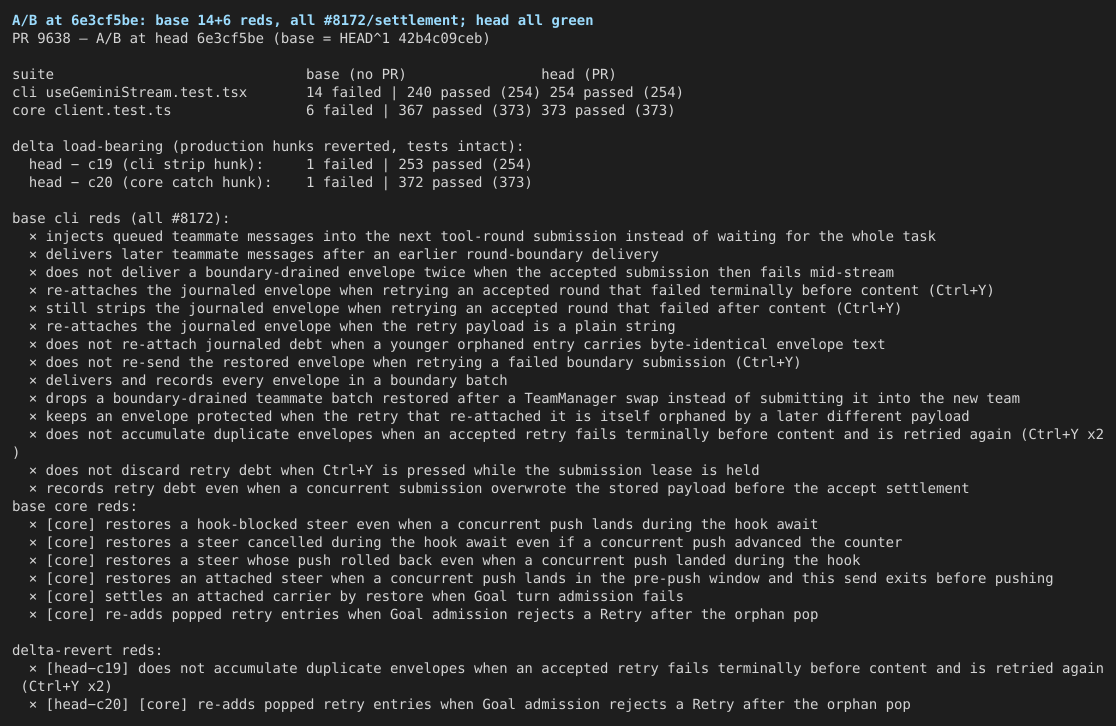Click the × before 'does not discard retry debt'
This screenshot has height=726, width=1116.
point(33,470)
